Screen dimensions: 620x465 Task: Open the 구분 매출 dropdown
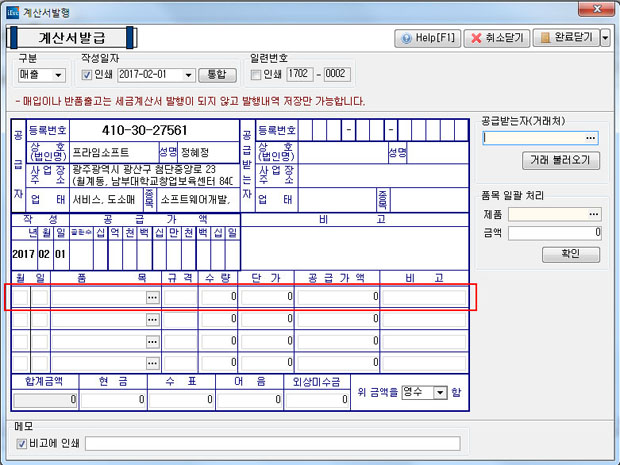tap(58, 75)
